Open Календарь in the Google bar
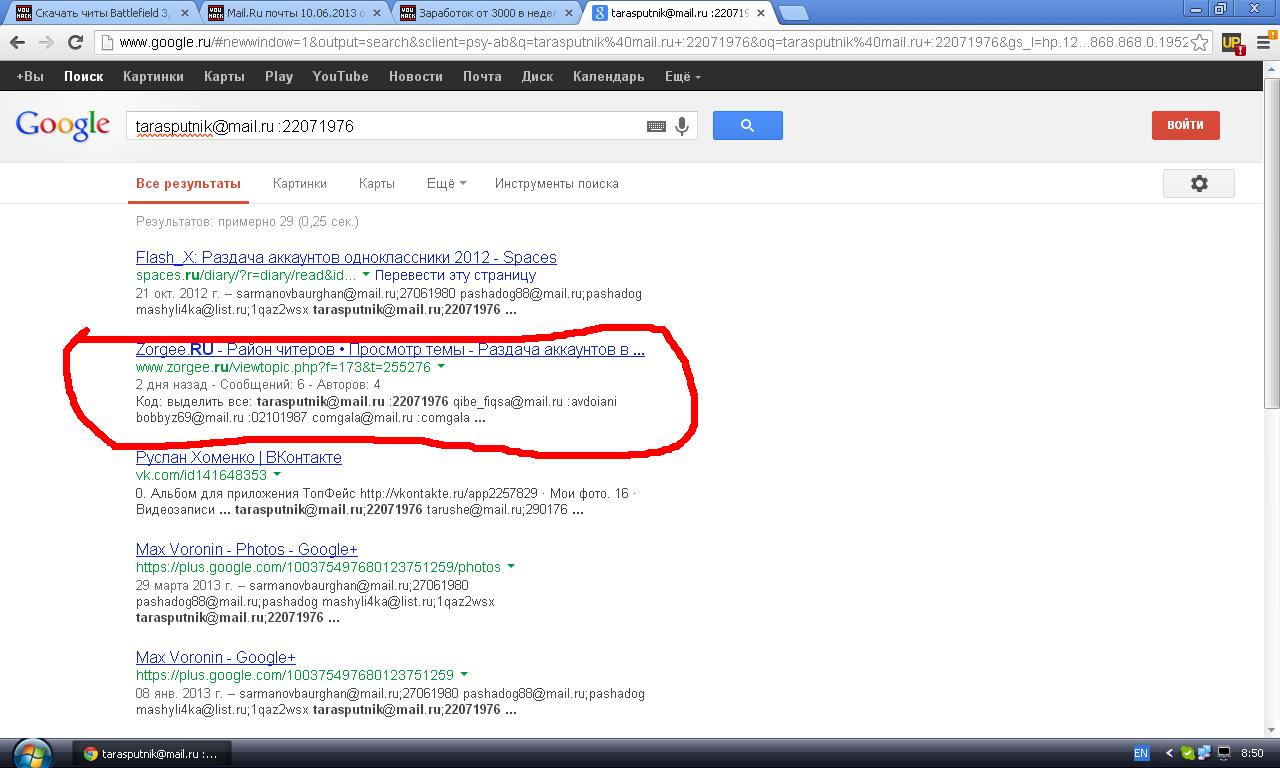Screen dimensions: 1280x768 (x=608, y=76)
